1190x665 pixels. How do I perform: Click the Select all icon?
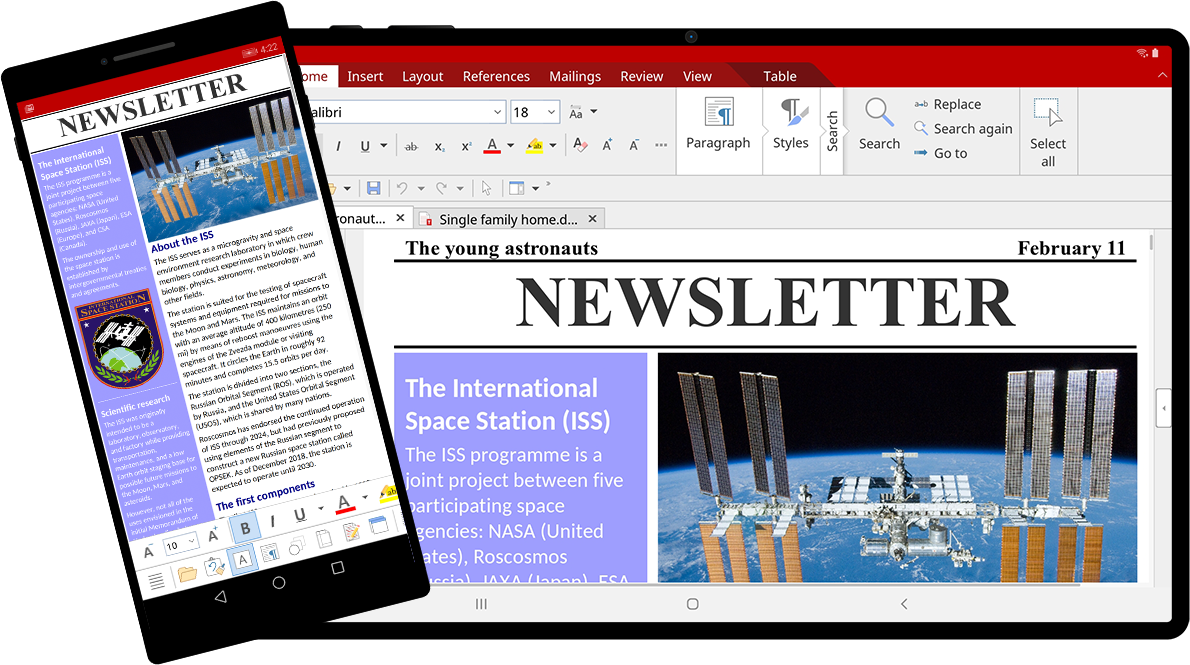(1048, 112)
